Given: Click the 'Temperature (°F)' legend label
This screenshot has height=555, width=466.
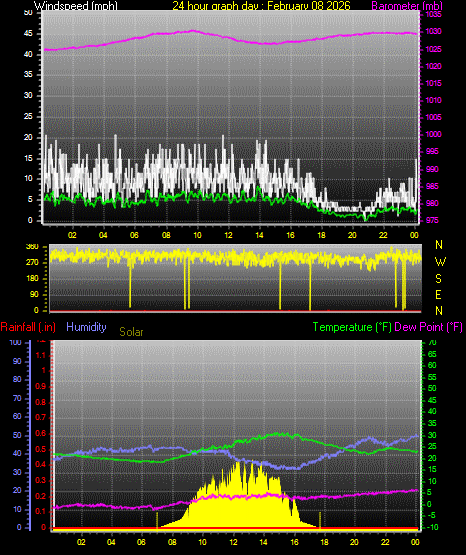Looking at the screenshot, I should click(x=352, y=327).
